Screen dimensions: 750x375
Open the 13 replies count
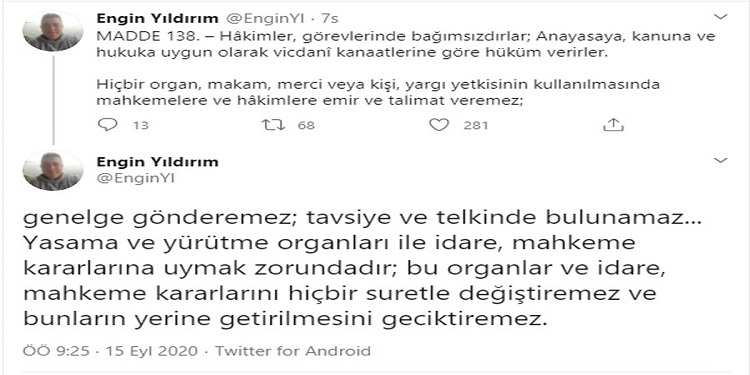tap(141, 125)
